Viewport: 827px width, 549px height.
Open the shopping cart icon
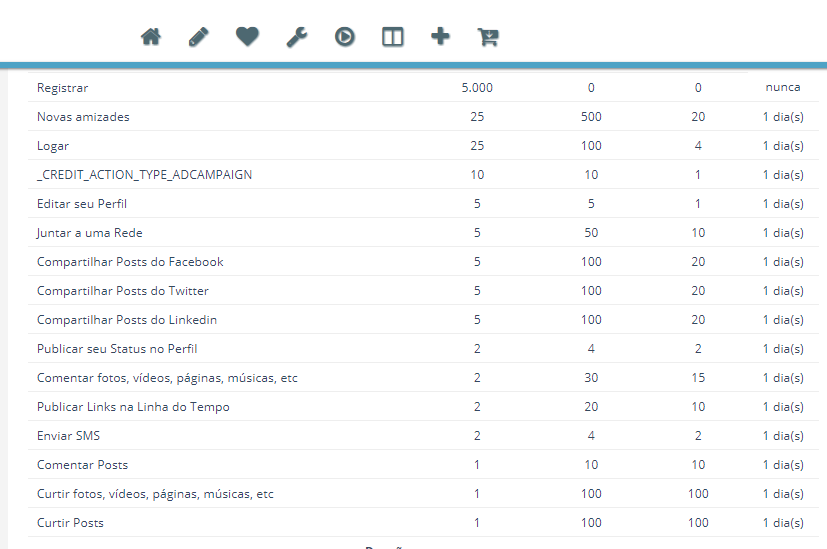488,37
